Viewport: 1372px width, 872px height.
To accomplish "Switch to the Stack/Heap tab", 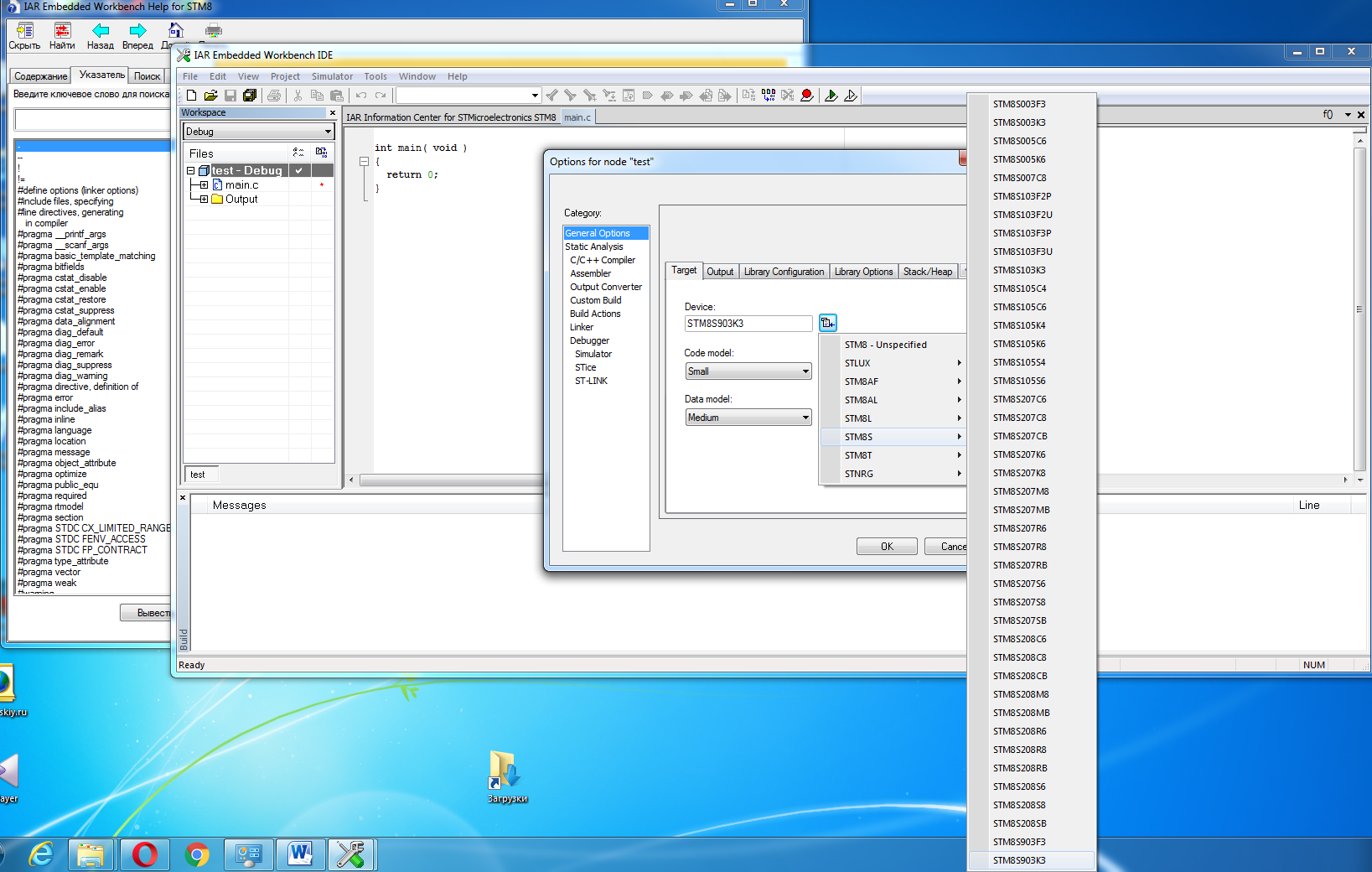I will 928,272.
